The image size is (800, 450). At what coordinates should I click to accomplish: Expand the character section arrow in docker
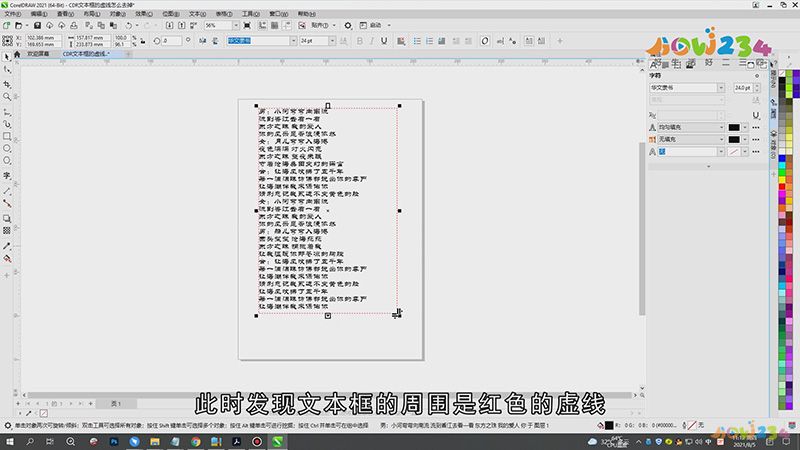tap(708, 166)
